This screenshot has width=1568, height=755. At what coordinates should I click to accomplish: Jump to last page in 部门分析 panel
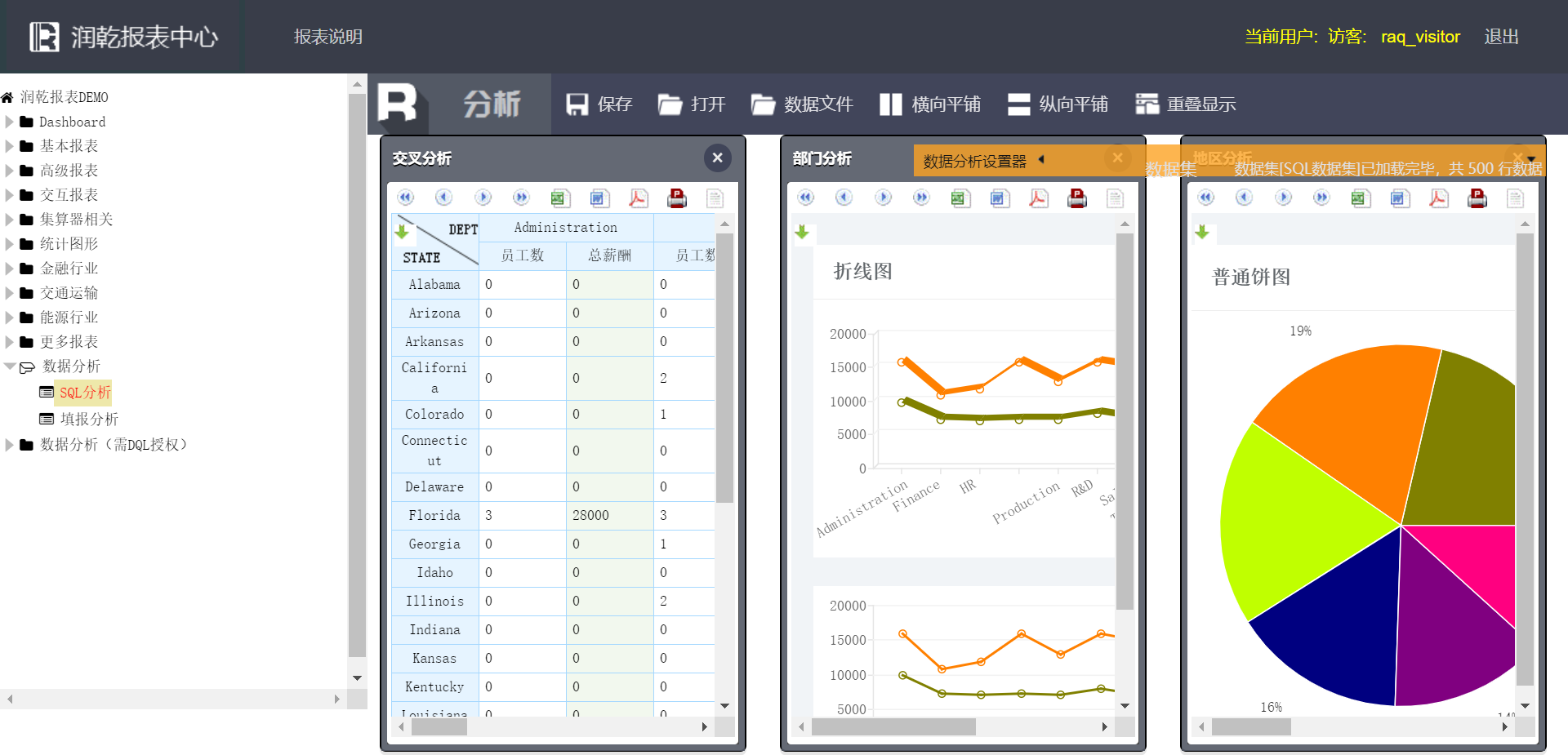(921, 198)
